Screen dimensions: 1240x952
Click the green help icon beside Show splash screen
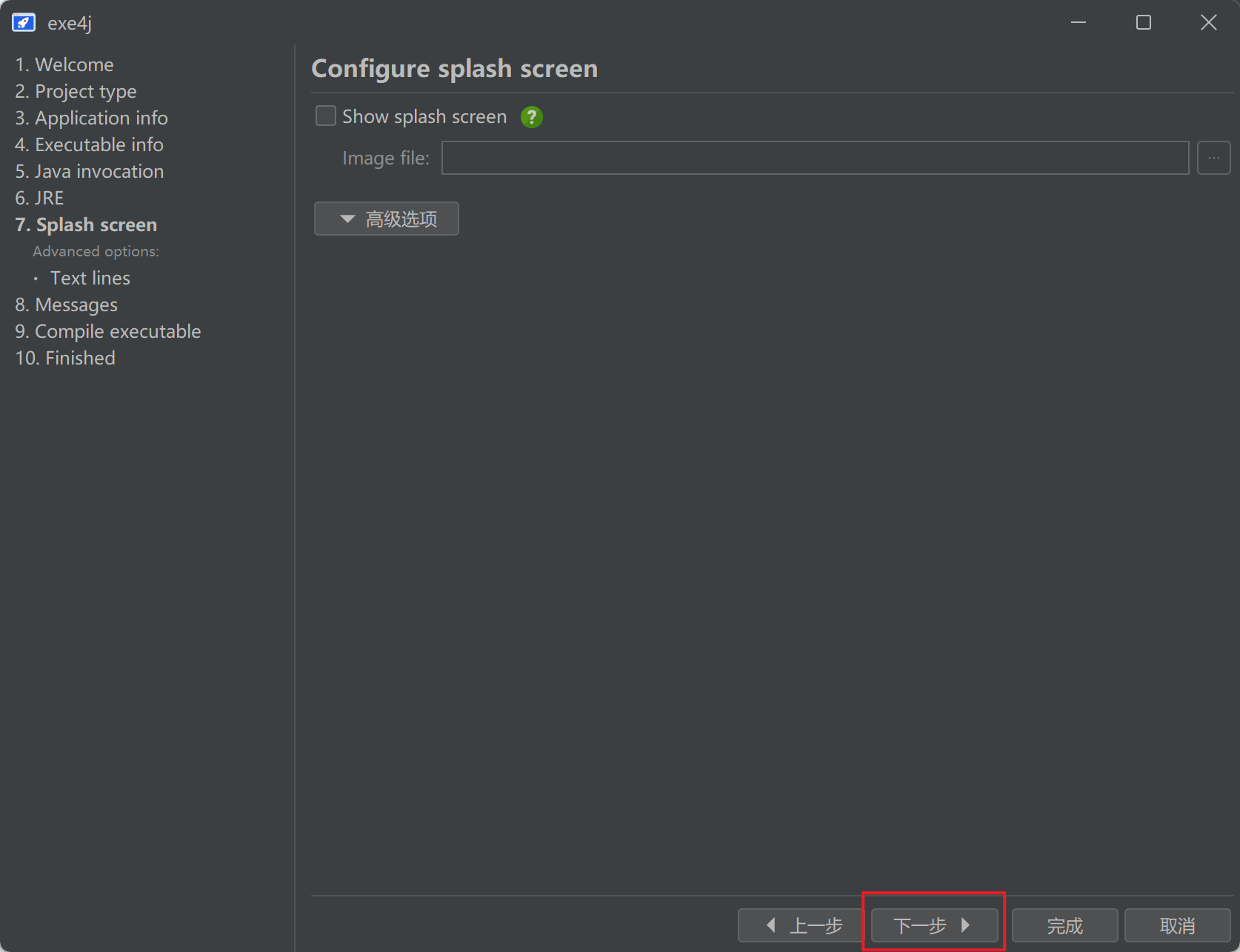[x=531, y=117]
